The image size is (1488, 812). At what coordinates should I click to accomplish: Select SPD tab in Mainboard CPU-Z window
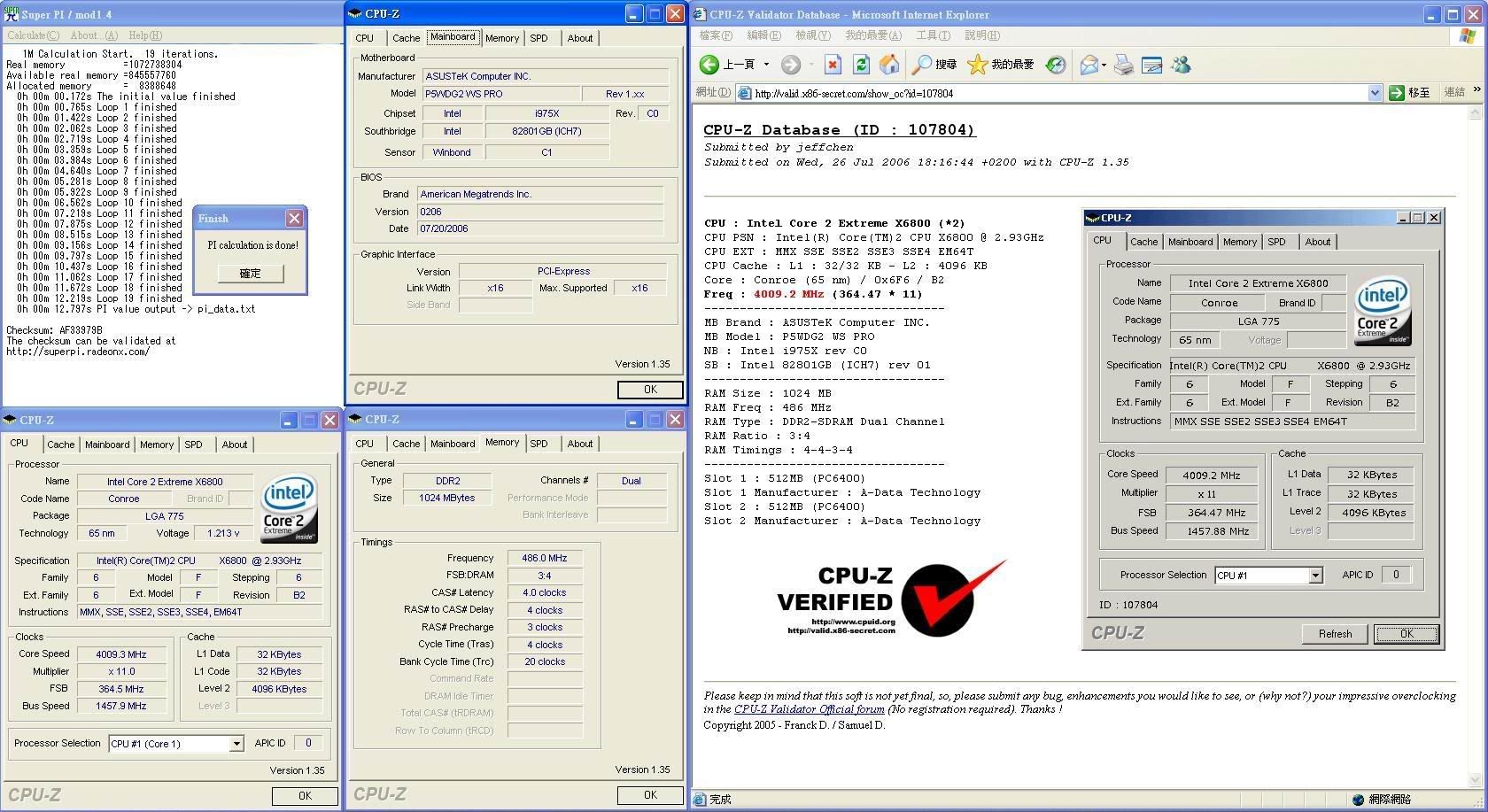coord(539,38)
